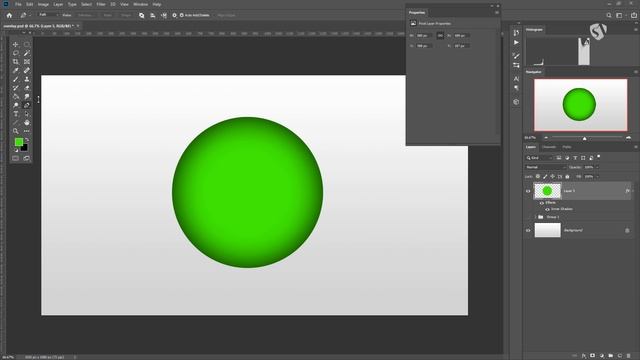Viewport: 640px width, 360px height.
Task: Toggle lock all for layer
Action: pyautogui.click(x=567, y=176)
